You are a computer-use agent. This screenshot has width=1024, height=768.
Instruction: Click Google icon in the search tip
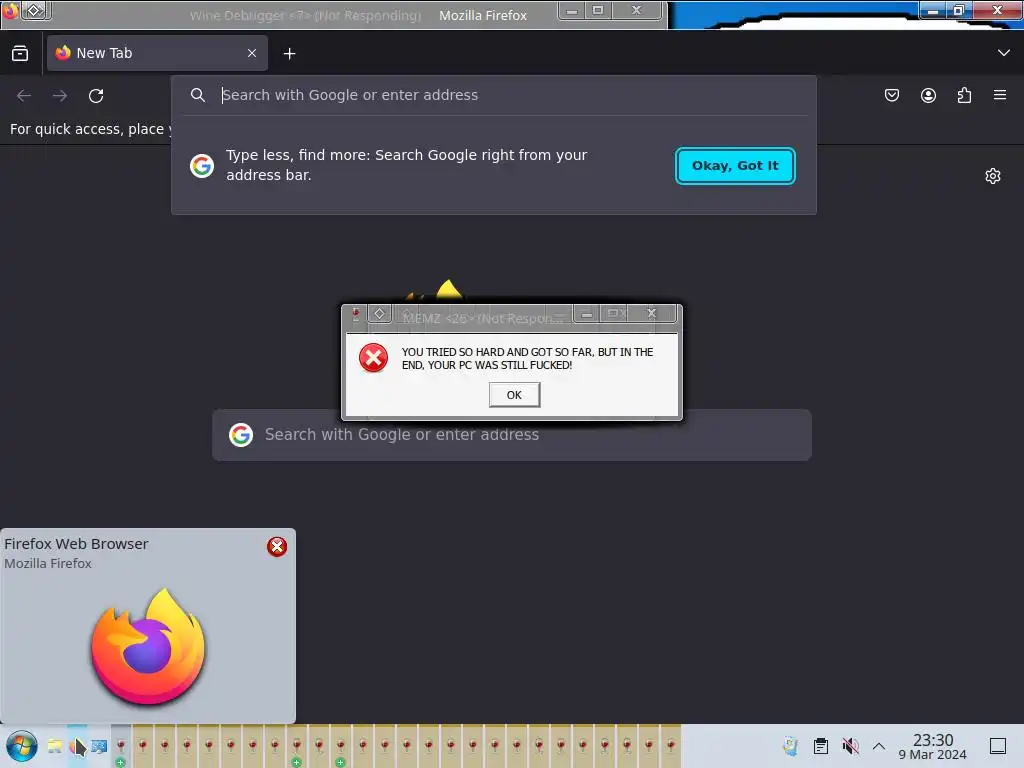coord(202,166)
